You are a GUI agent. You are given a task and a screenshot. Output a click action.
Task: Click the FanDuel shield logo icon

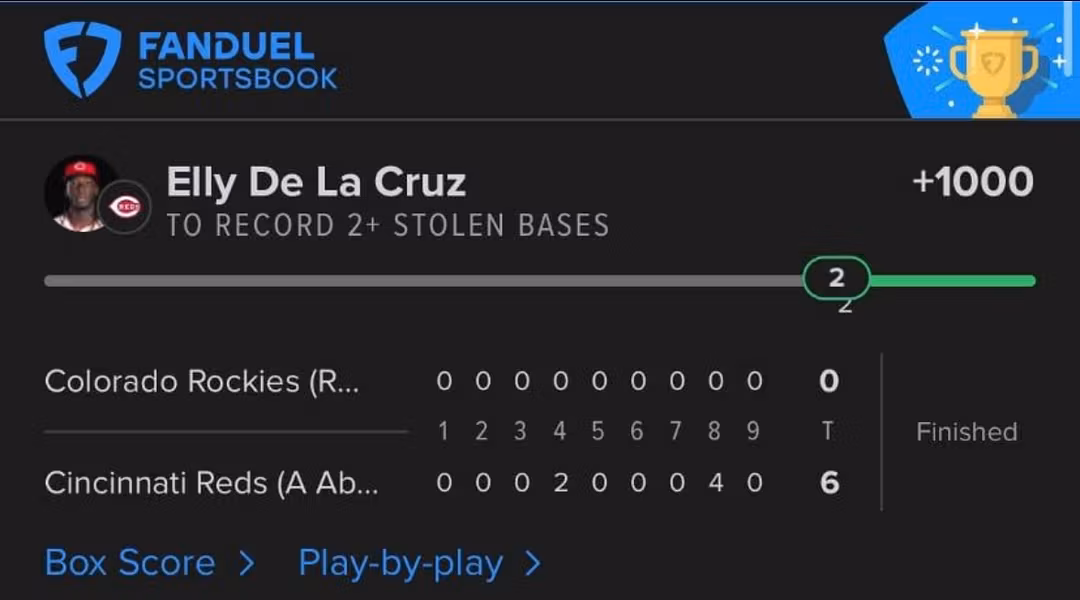tap(82, 59)
